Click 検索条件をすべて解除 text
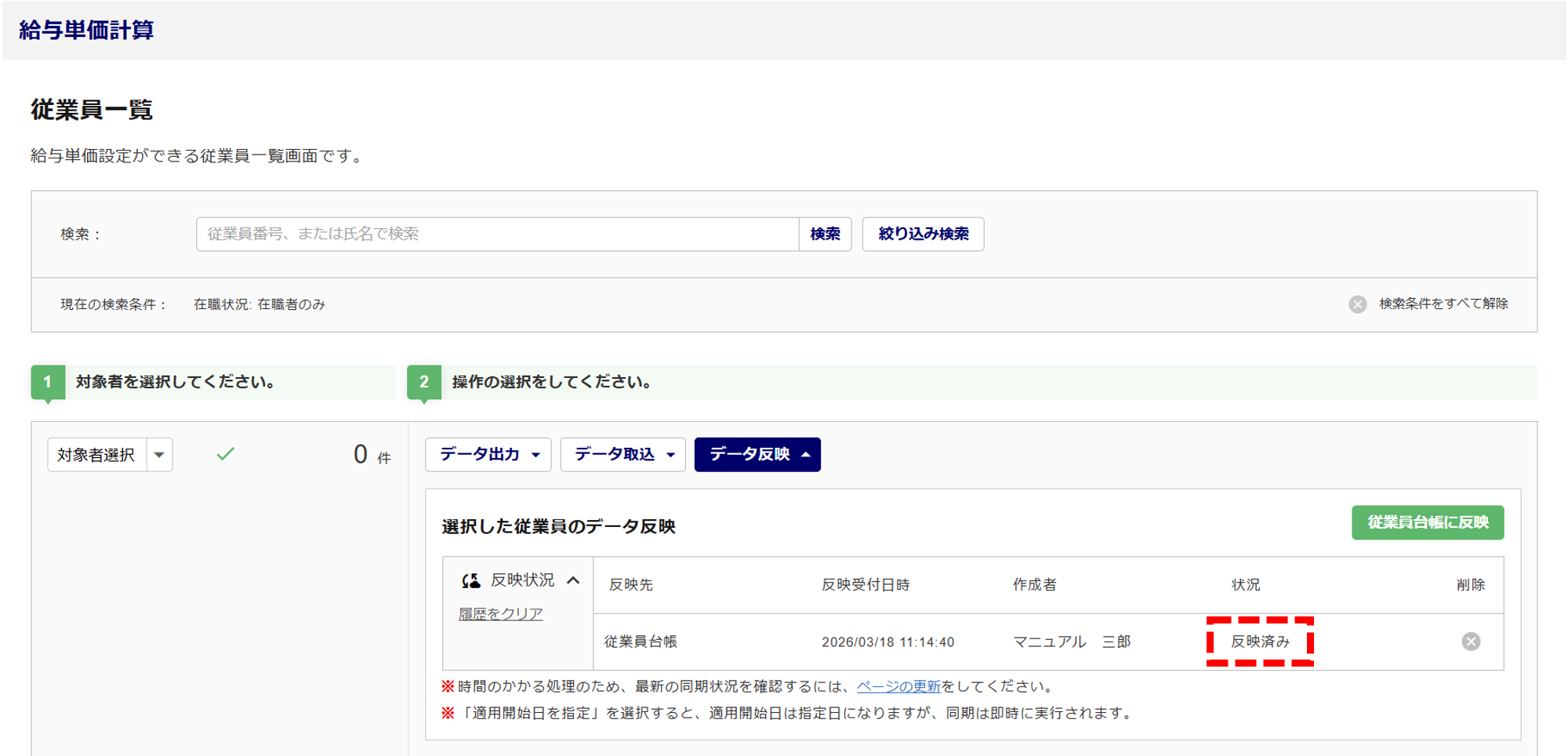Viewport: 1568px width, 756px height. [1443, 303]
